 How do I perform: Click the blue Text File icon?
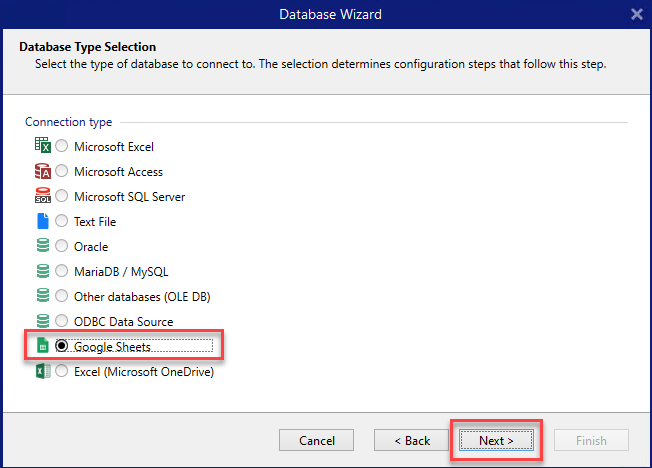pyautogui.click(x=42, y=221)
